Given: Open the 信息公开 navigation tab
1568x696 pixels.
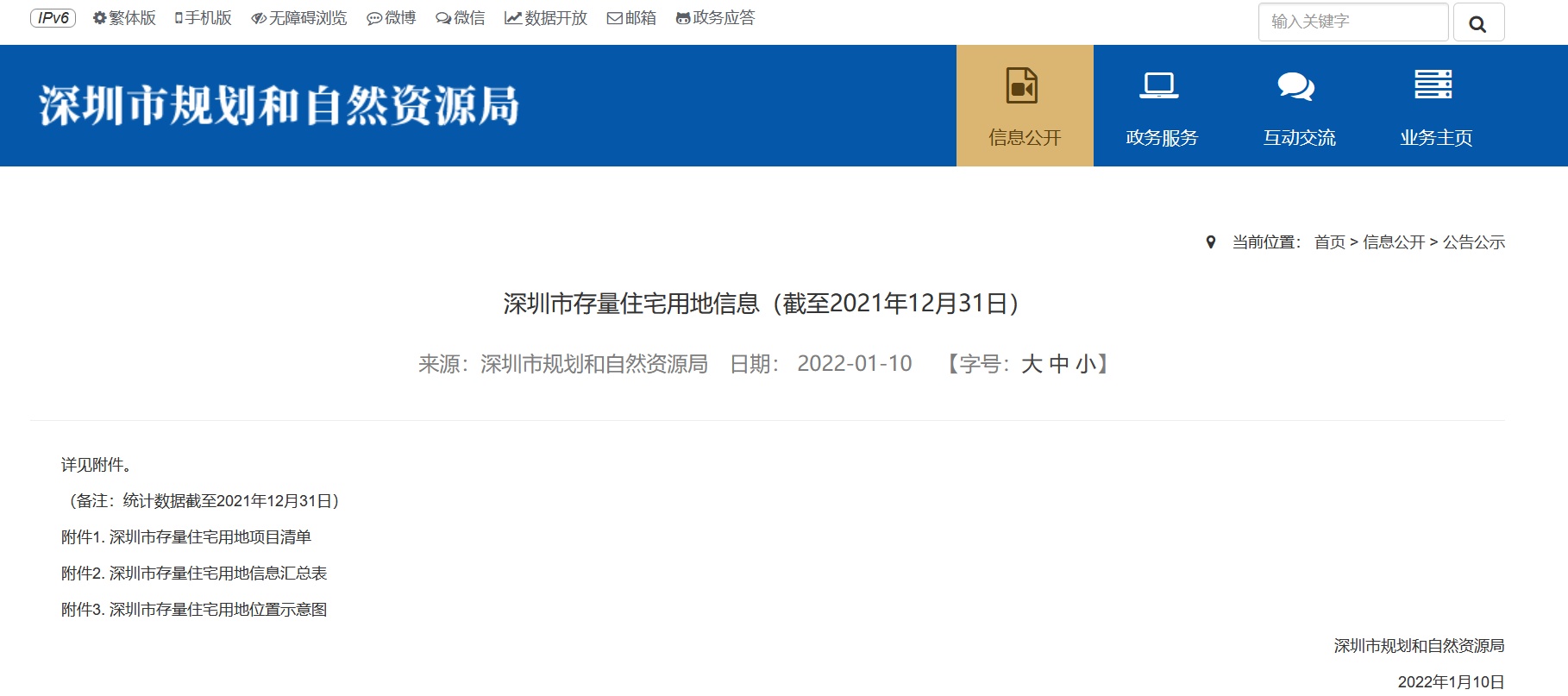Looking at the screenshot, I should 1025,105.
